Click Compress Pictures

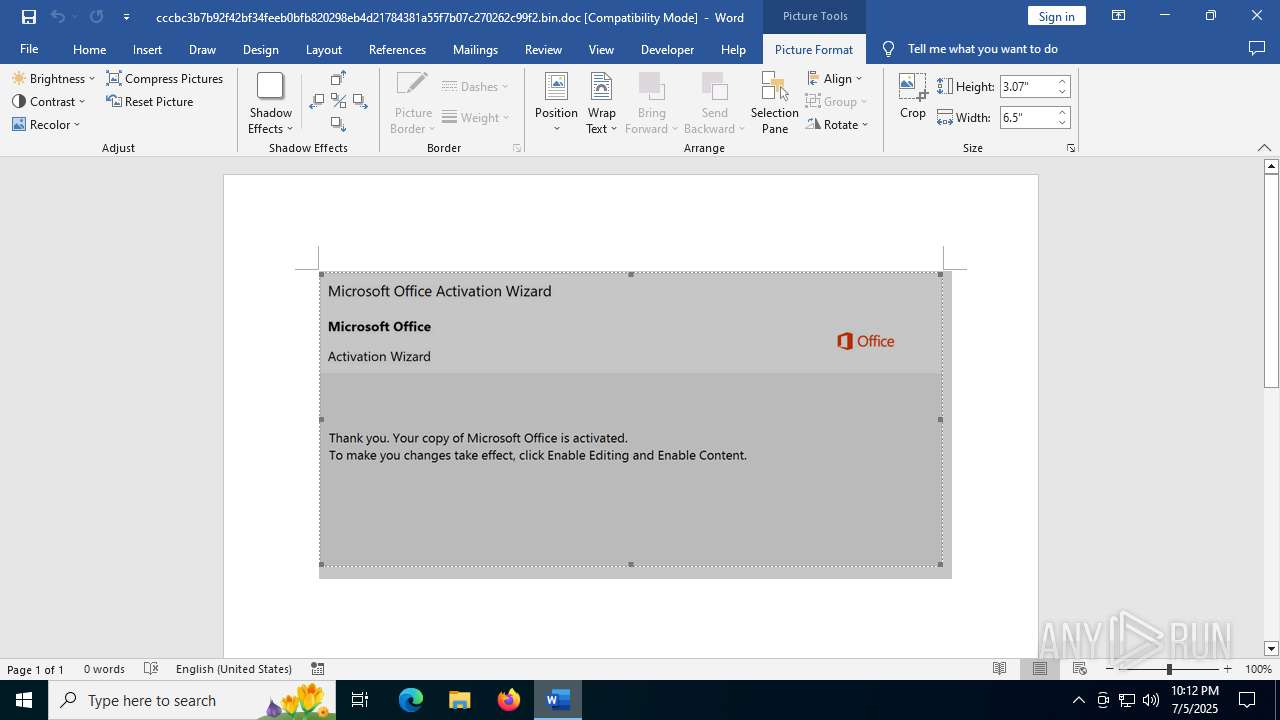pyautogui.click(x=165, y=78)
